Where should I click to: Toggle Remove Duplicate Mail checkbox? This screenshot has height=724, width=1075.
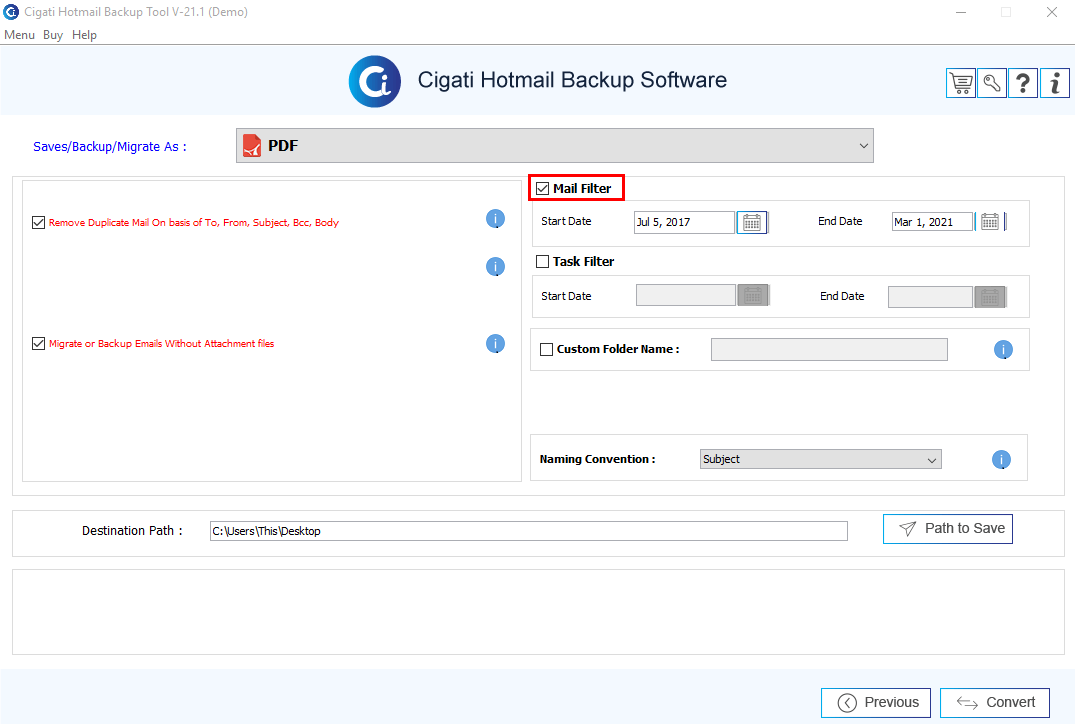[38, 223]
